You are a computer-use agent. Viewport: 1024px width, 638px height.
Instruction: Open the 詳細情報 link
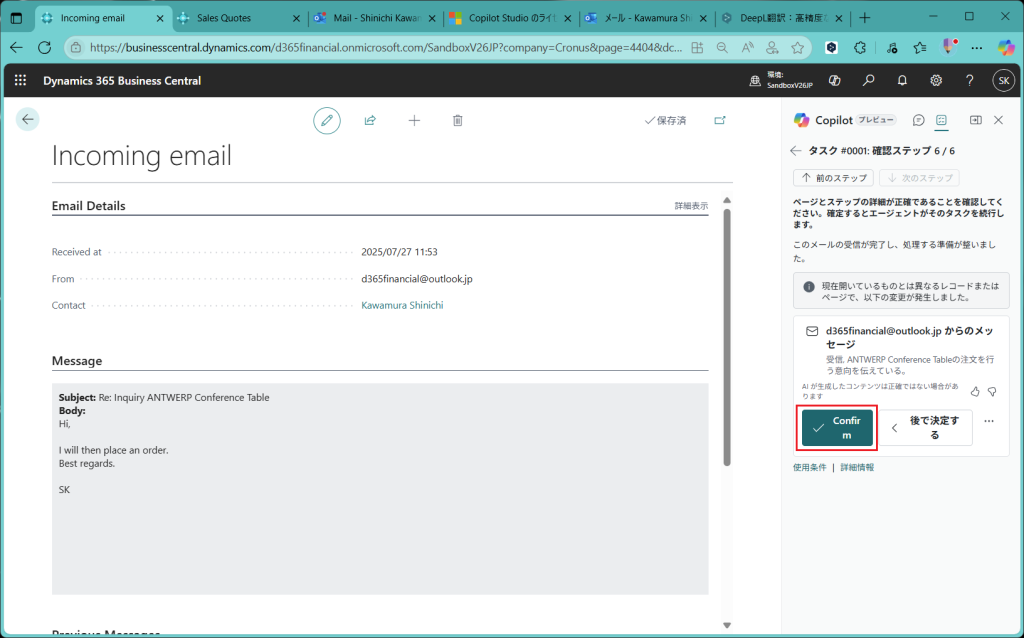[x=857, y=468]
